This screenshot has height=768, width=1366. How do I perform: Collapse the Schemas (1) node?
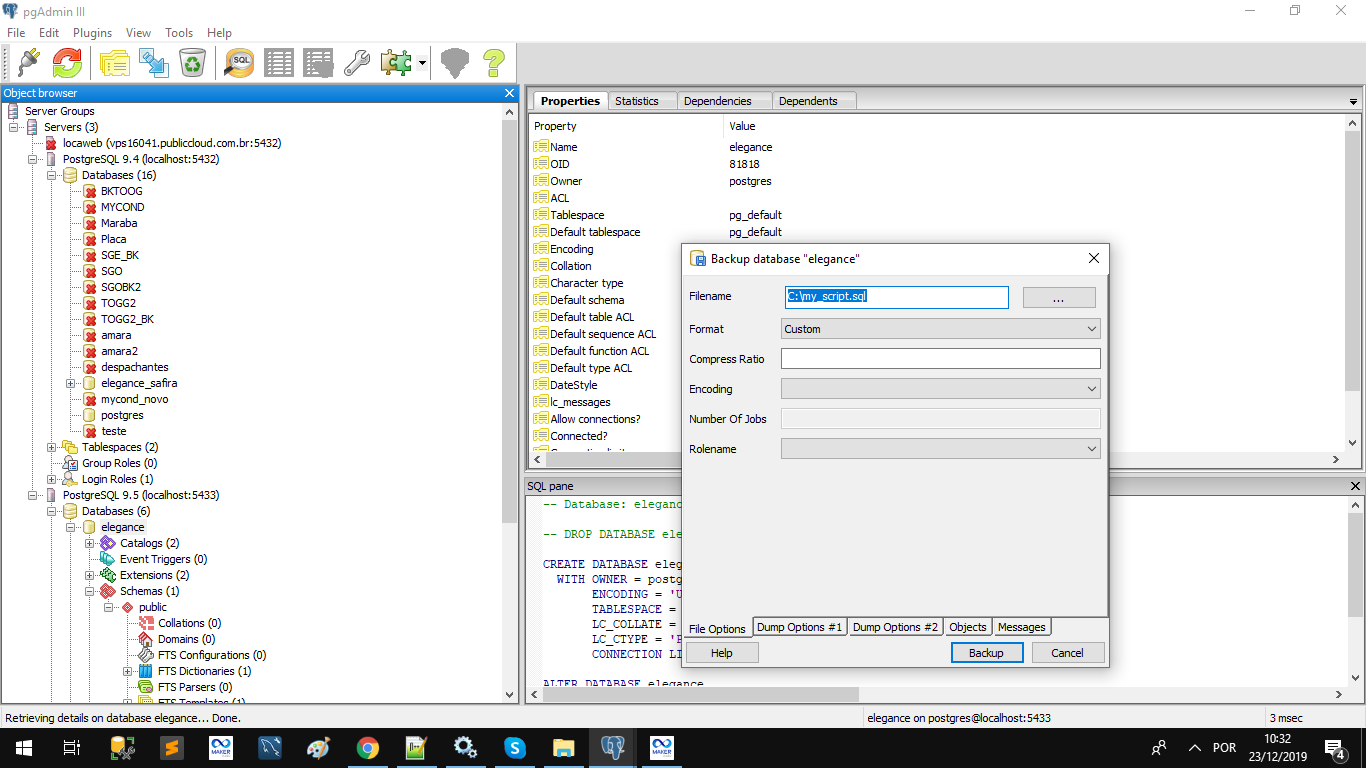click(90, 591)
